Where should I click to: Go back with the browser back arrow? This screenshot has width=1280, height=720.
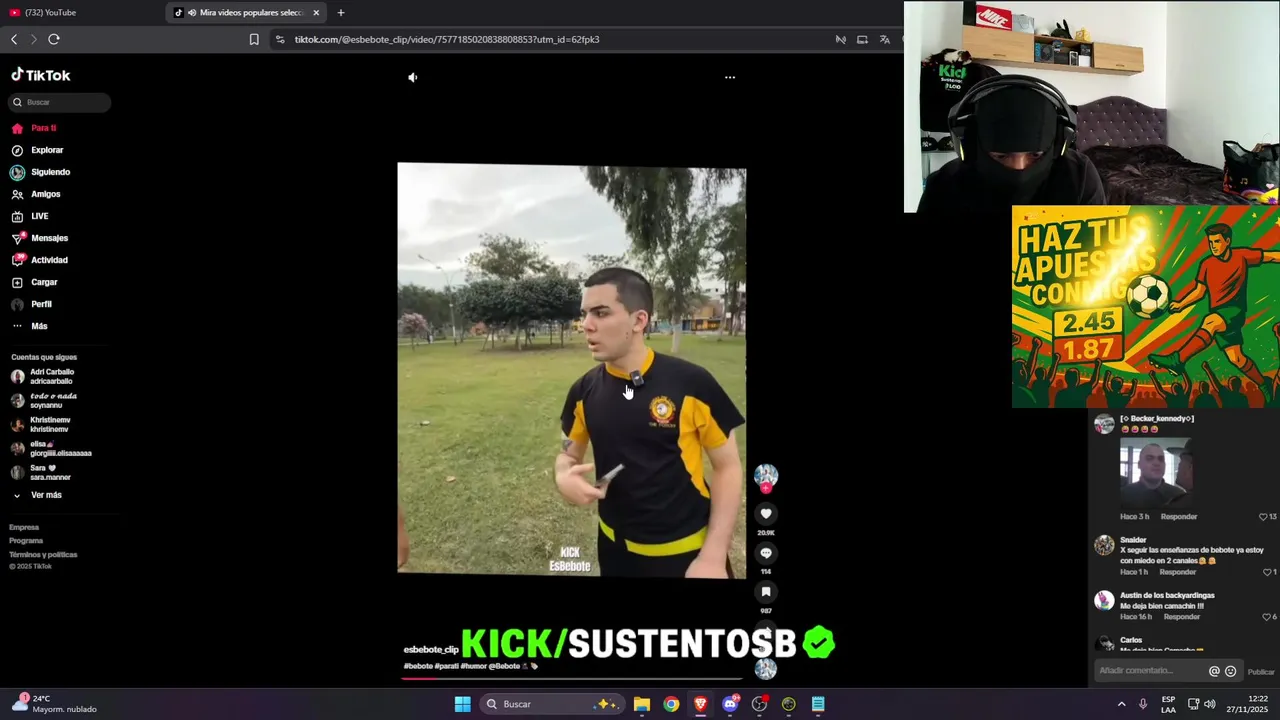point(14,39)
